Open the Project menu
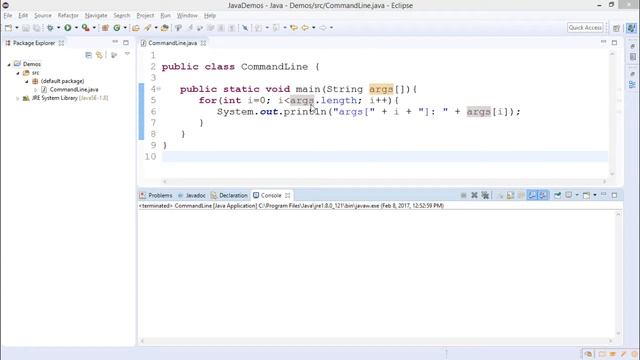This screenshot has width=640, height=360. (145, 16)
